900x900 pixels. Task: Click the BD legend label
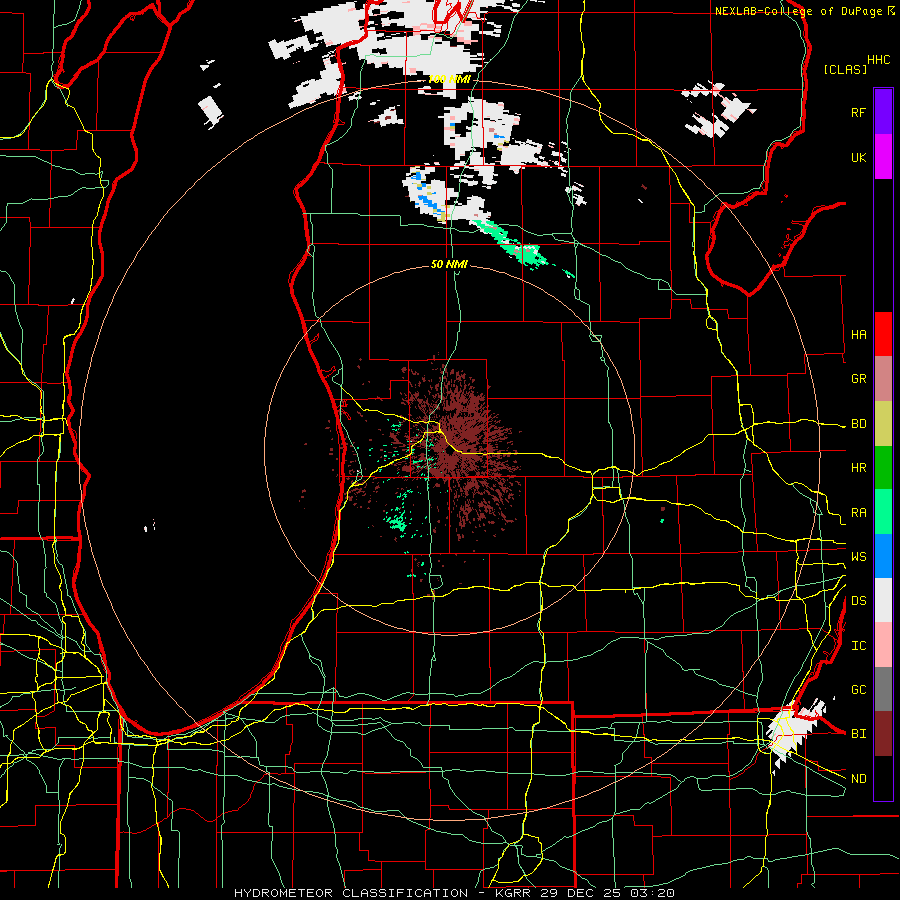[858, 424]
